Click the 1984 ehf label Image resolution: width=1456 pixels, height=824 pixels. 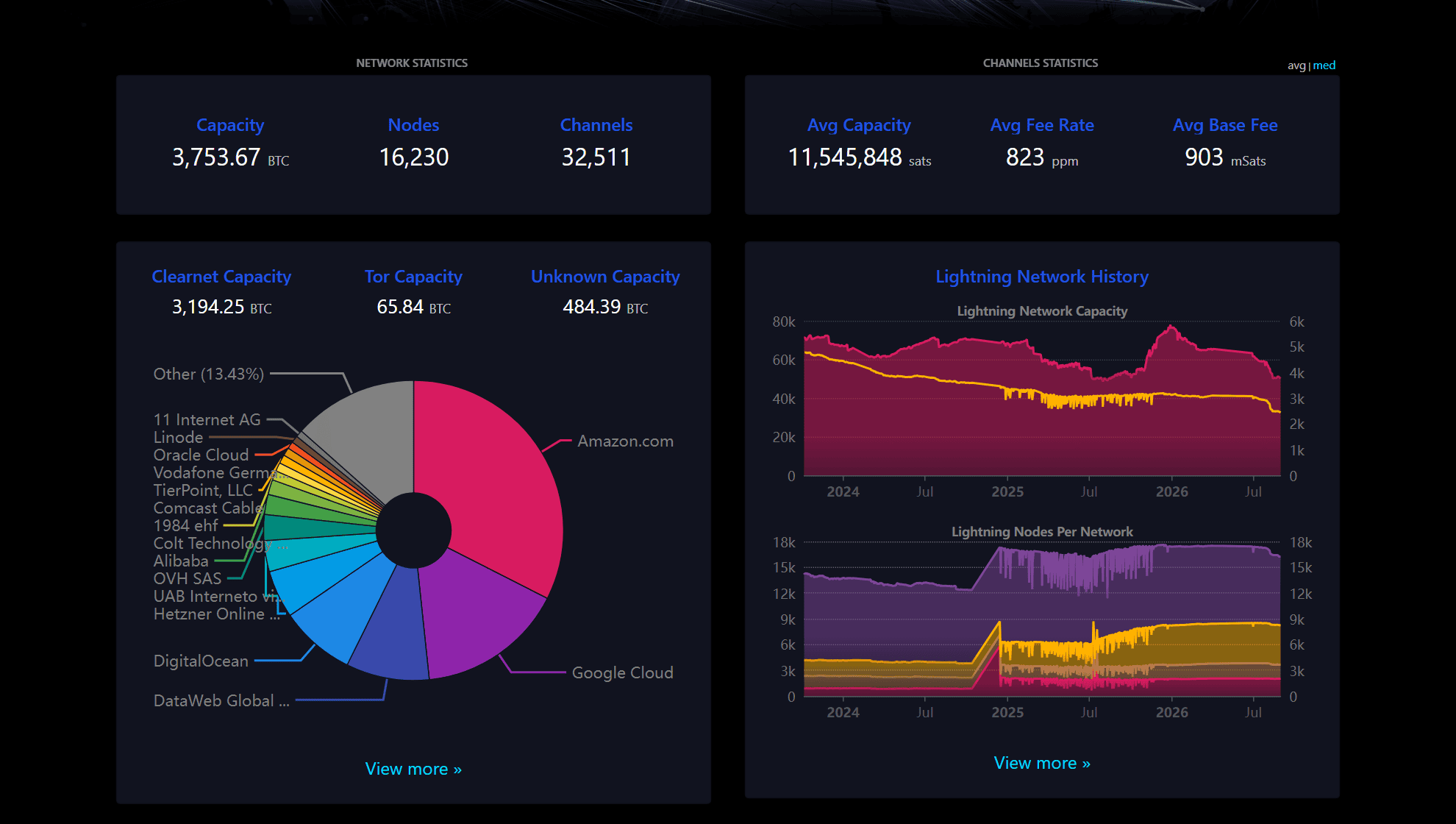pyautogui.click(x=185, y=525)
